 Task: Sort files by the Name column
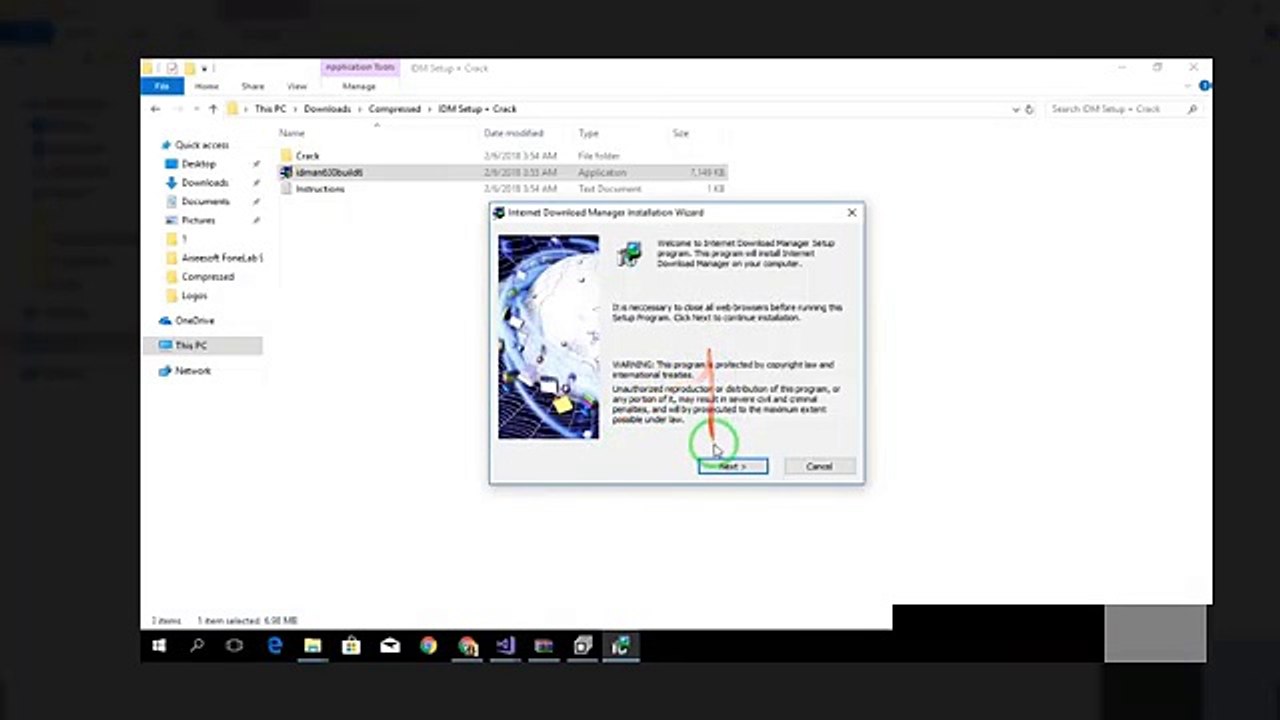(x=292, y=133)
